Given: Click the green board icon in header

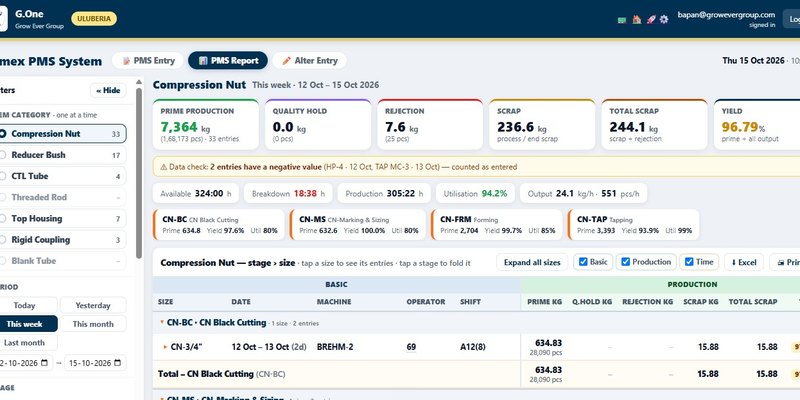Looking at the screenshot, I should pos(622,19).
